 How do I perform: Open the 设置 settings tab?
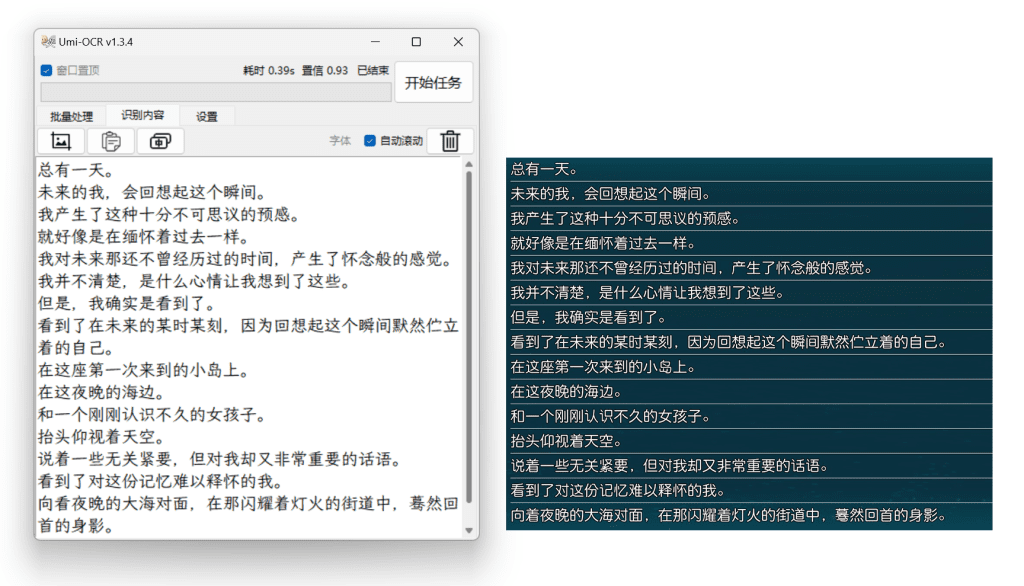(x=206, y=115)
